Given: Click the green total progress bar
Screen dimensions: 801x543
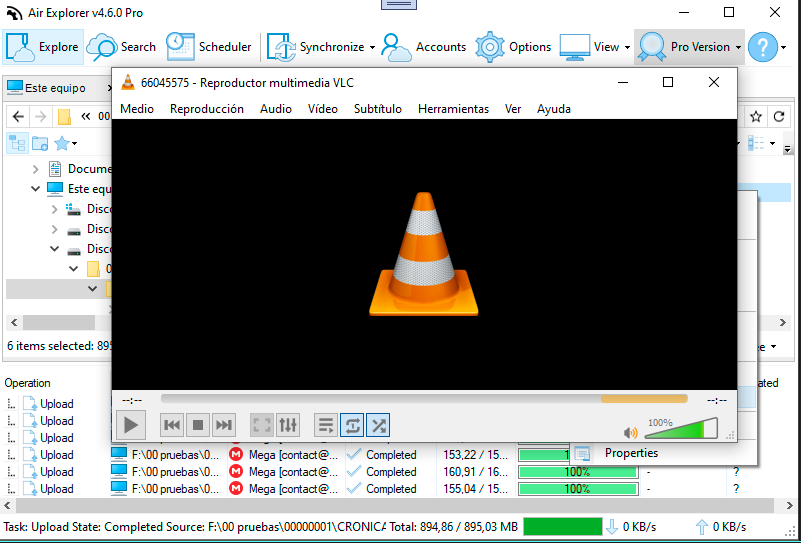Looking at the screenshot, I should point(562,526).
